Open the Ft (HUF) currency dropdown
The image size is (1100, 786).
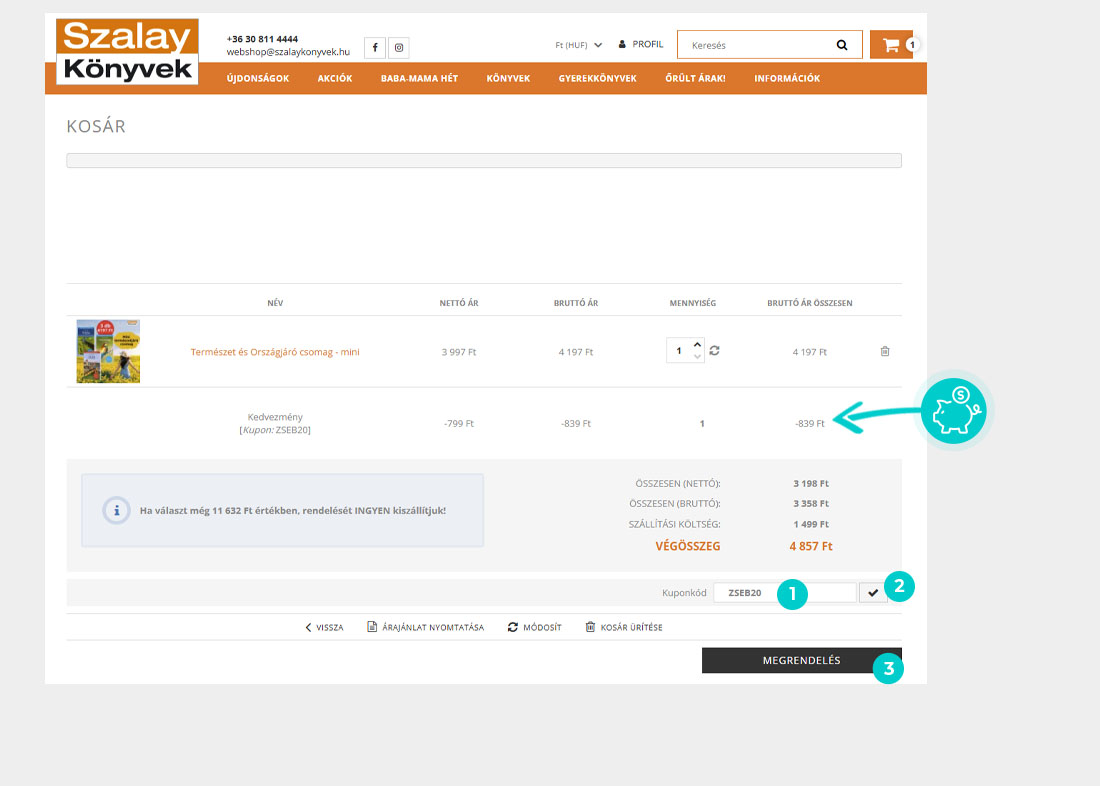tap(578, 45)
